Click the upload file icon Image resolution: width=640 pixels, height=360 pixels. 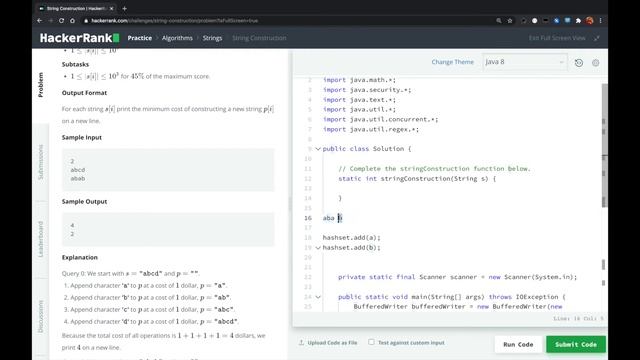(301, 342)
